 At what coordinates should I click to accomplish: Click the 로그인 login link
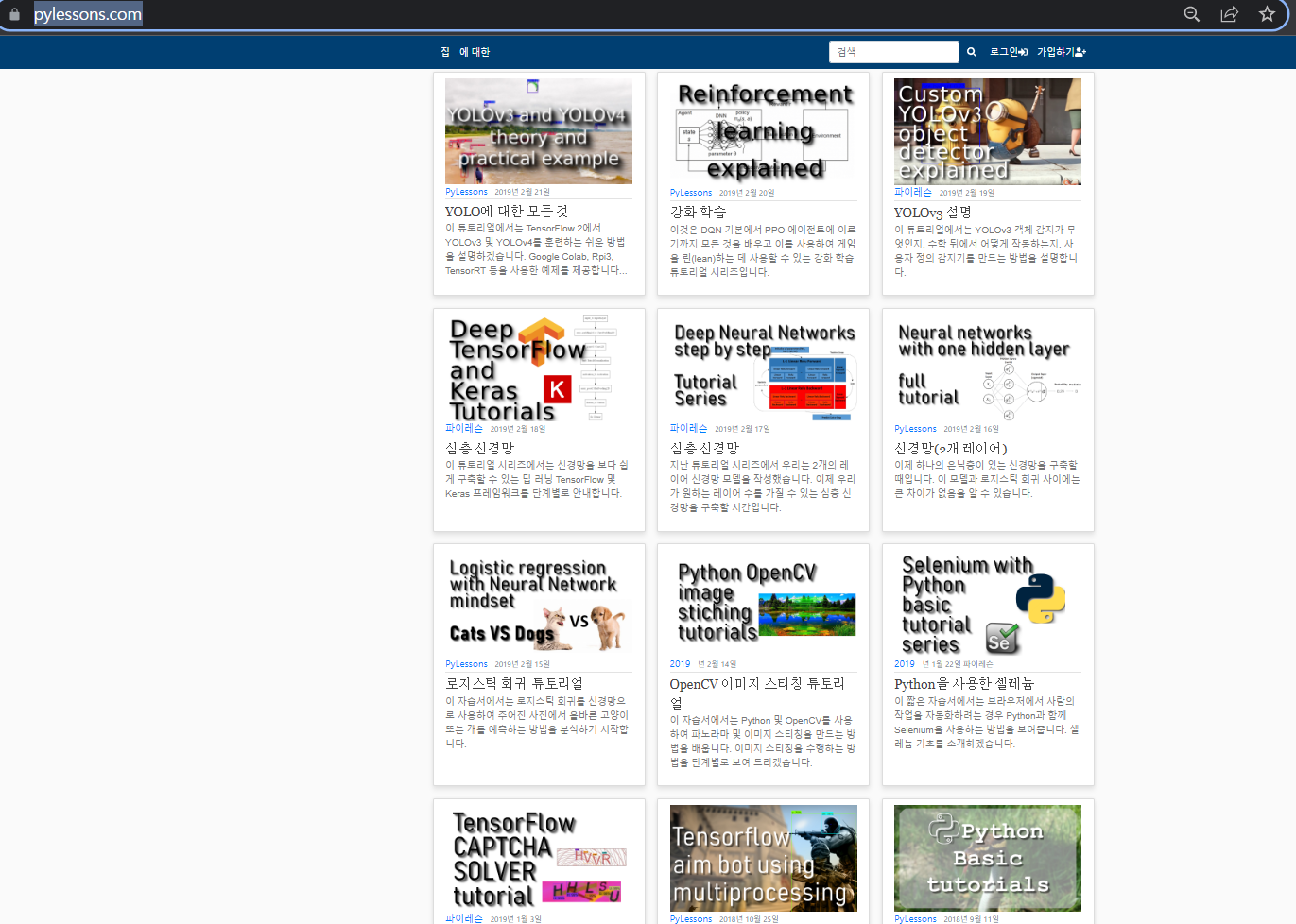1009,52
